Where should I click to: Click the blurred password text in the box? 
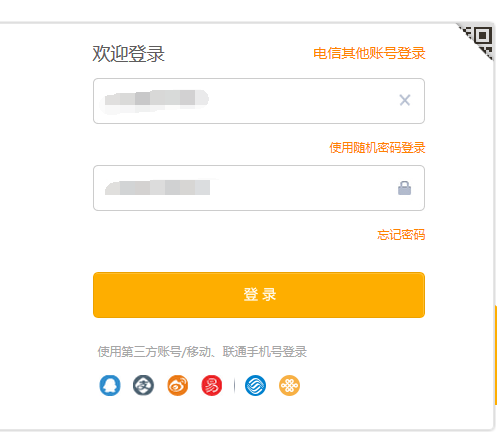158,187
